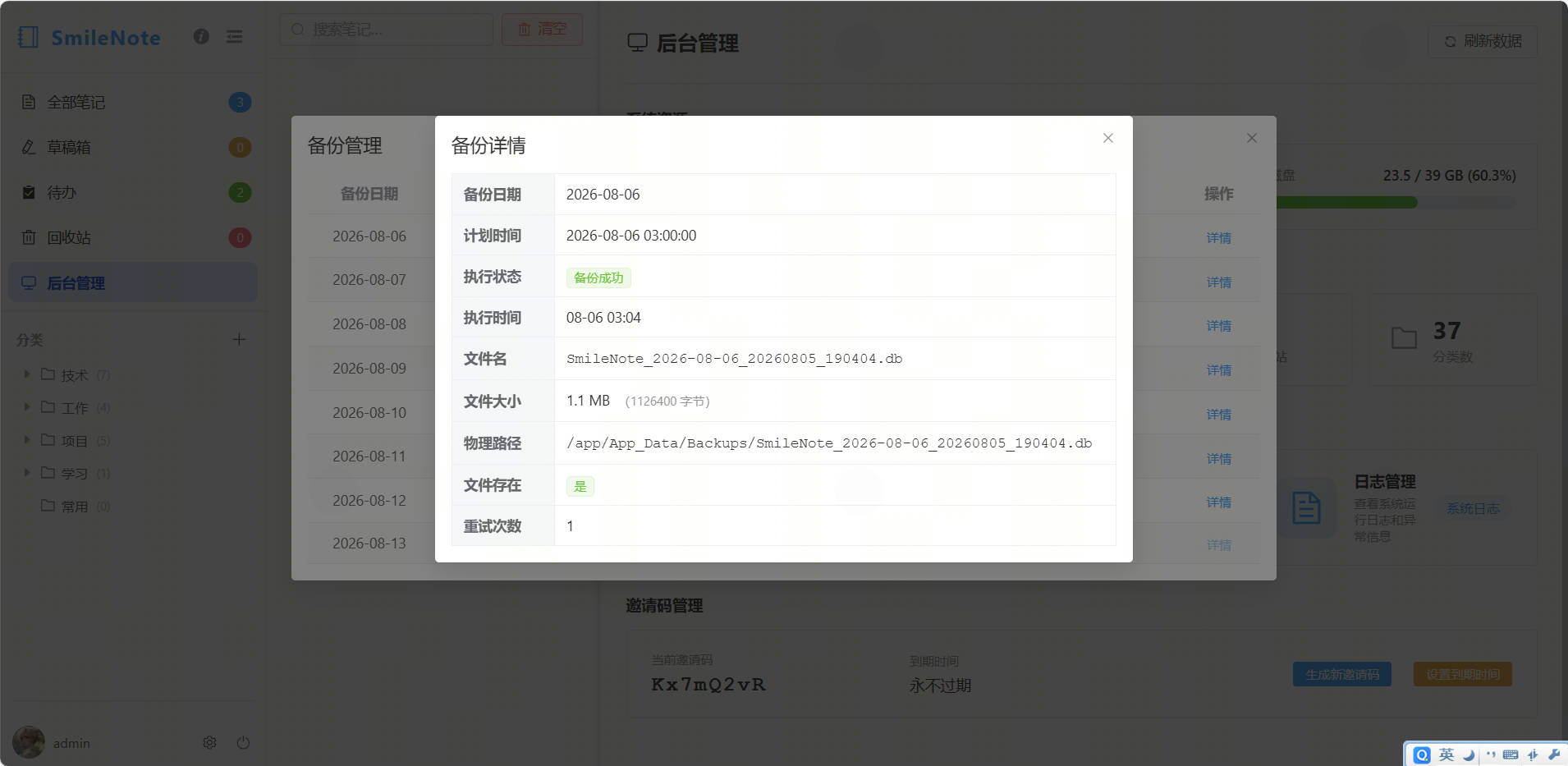Expand the 技术 category
1568x766 pixels.
(26, 374)
